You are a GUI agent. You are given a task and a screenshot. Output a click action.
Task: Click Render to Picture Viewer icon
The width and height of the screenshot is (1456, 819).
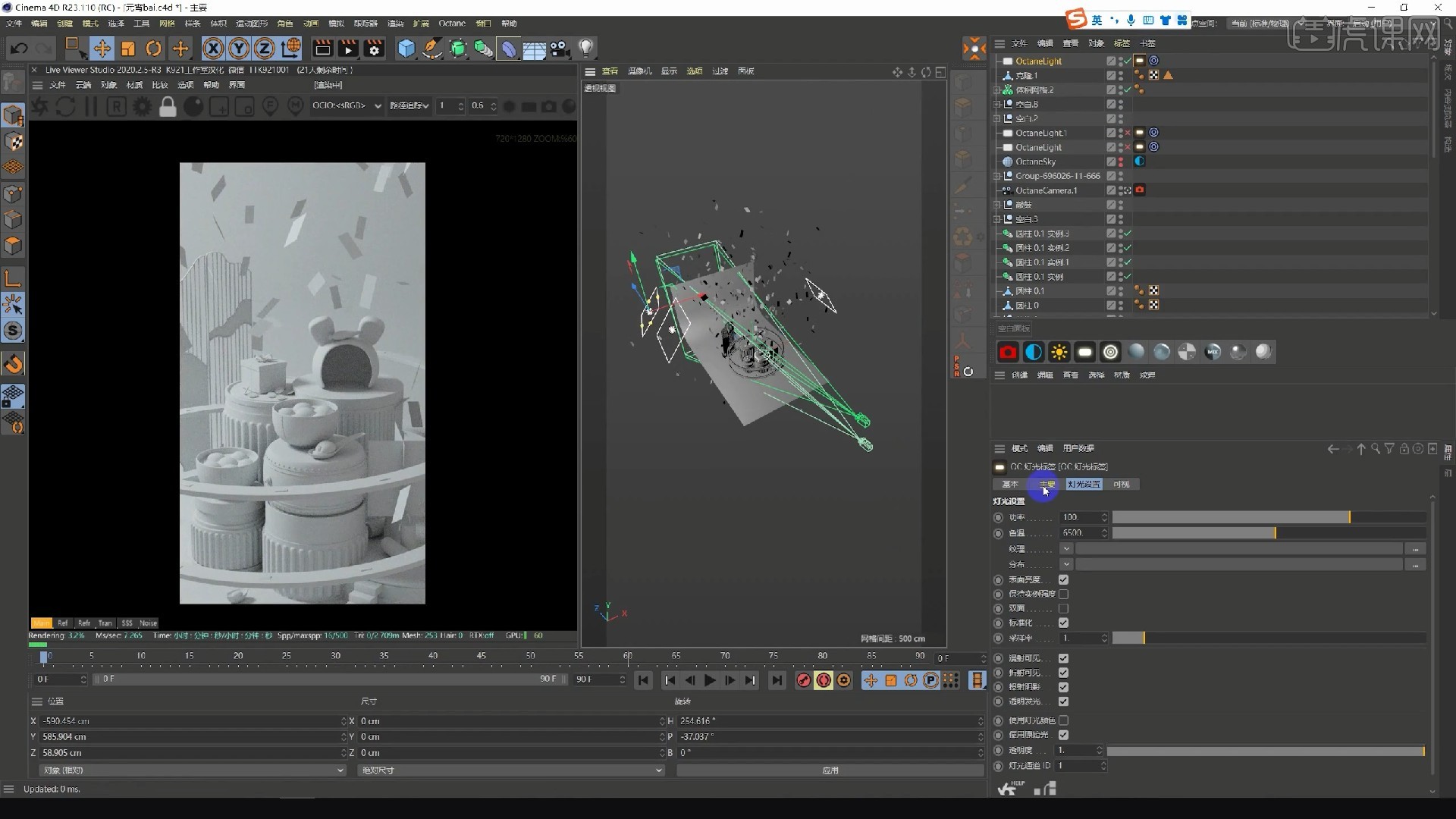click(348, 49)
